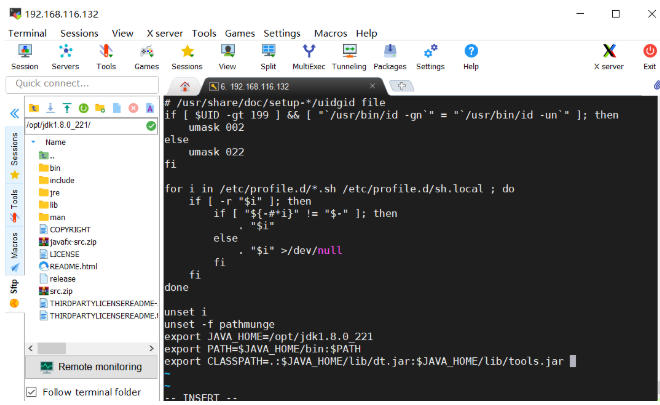Click the SFTP text file icon with purple A
Screen dimensions: 660x405
(150, 108)
